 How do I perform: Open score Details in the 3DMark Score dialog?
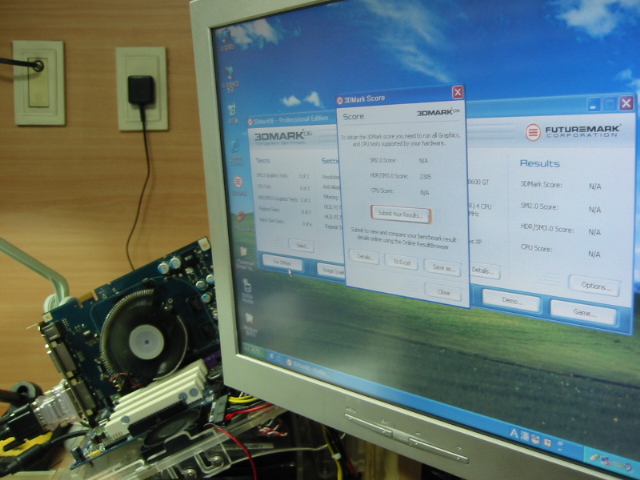click(x=364, y=258)
